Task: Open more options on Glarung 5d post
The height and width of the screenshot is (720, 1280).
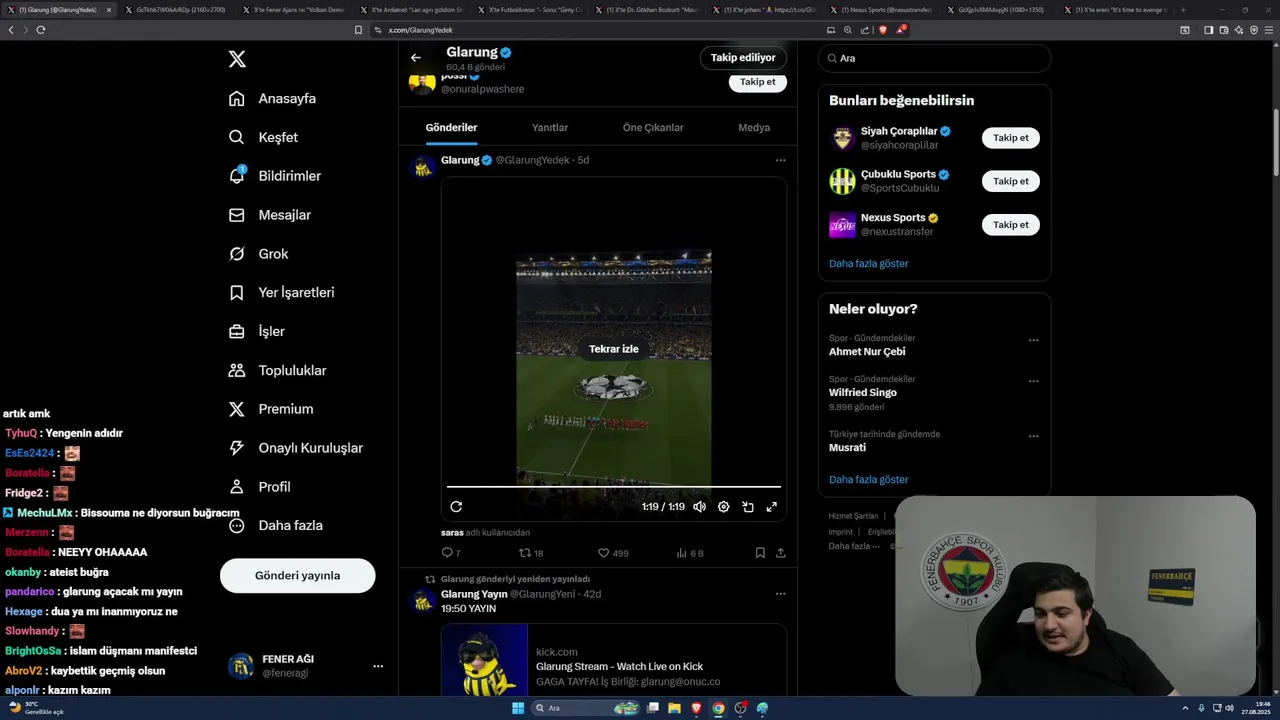Action: point(780,160)
